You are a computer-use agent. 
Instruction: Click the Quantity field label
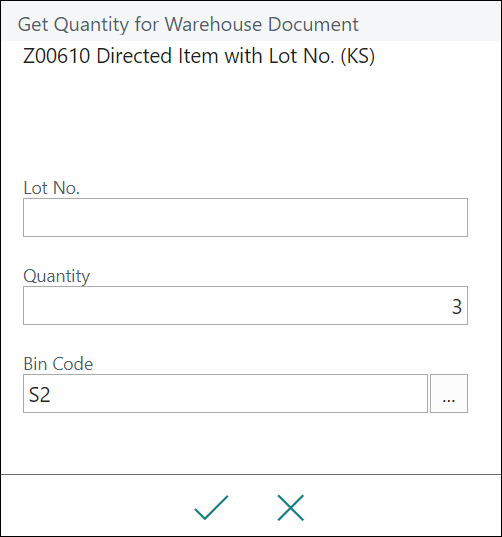tap(57, 276)
